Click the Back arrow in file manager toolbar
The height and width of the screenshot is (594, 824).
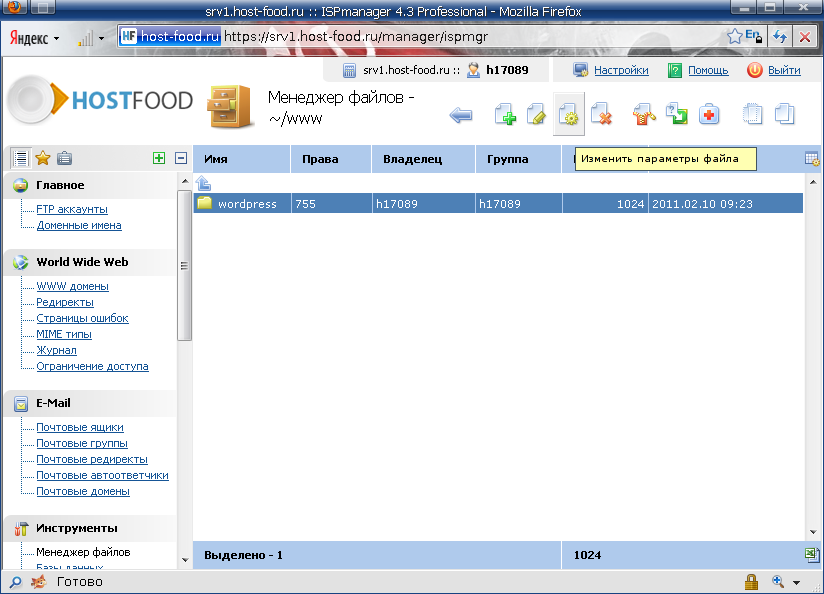461,116
